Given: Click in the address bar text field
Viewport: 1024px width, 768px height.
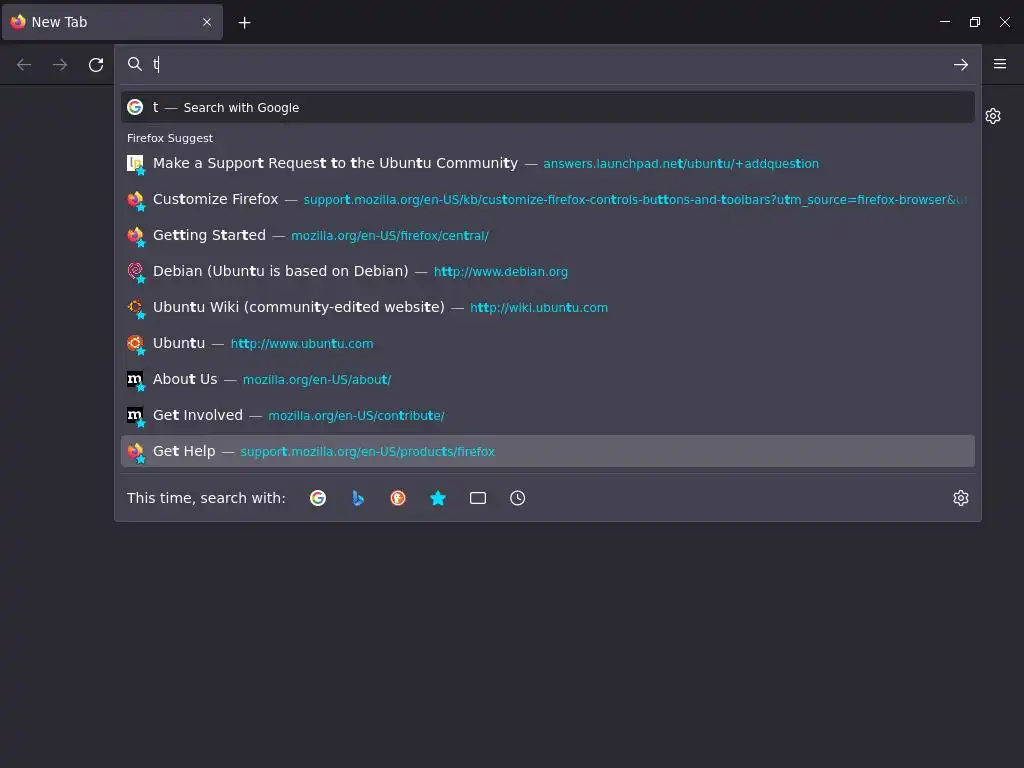Looking at the screenshot, I should (x=549, y=64).
